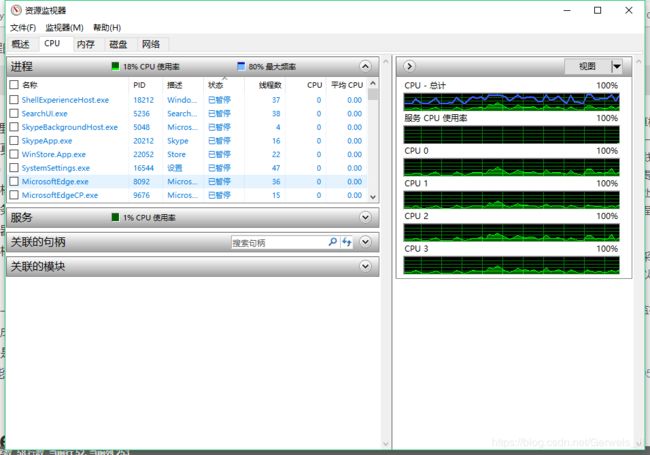Viewport: 650px width, 455px height.
Task: Switch to the 内存 tab
Action: [86, 44]
